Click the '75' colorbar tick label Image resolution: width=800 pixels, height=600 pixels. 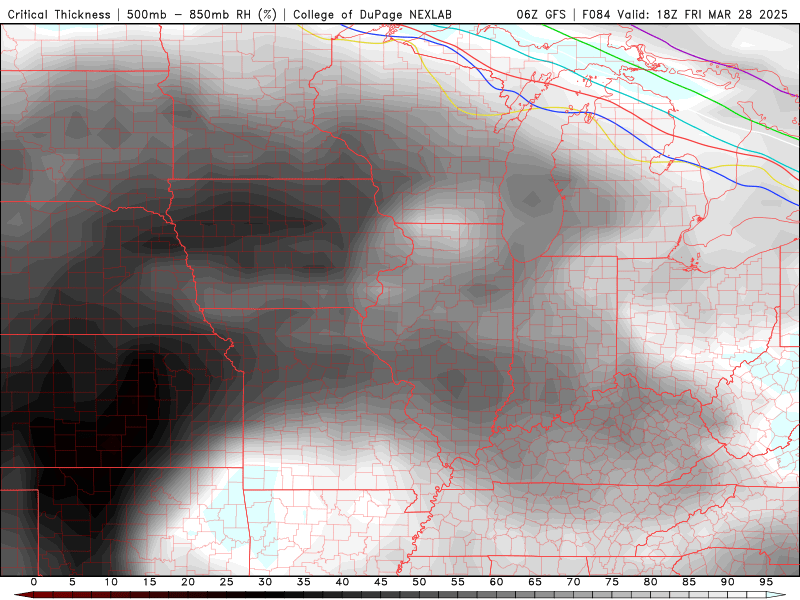click(x=612, y=582)
